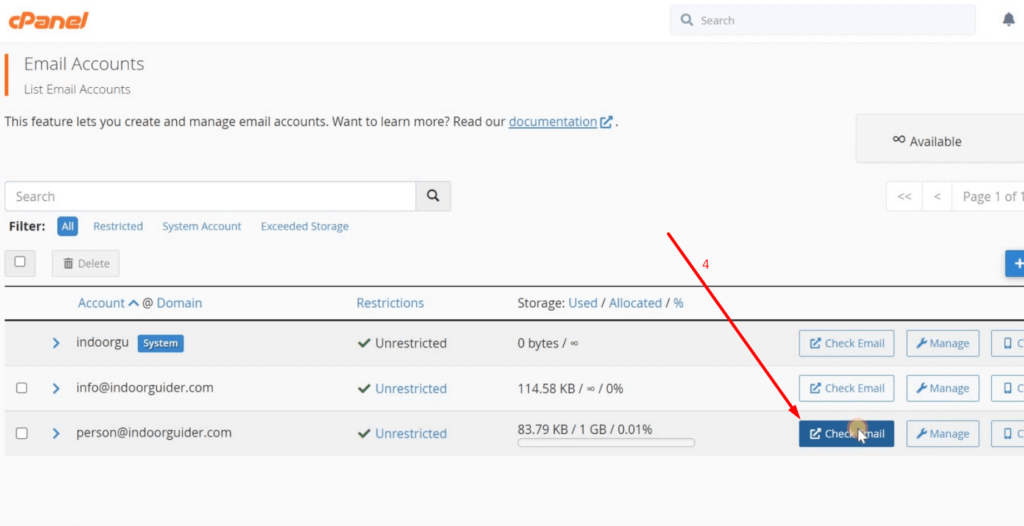The height and width of the screenshot is (526, 1024).
Task: Expand info@indoorguider.com row chevron
Action: (x=56, y=388)
